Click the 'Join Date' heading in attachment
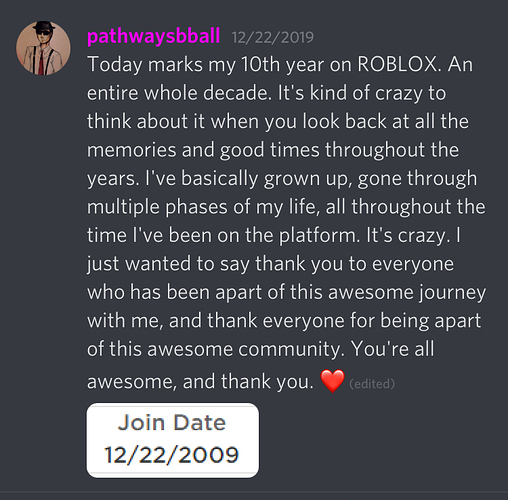 pos(172,423)
